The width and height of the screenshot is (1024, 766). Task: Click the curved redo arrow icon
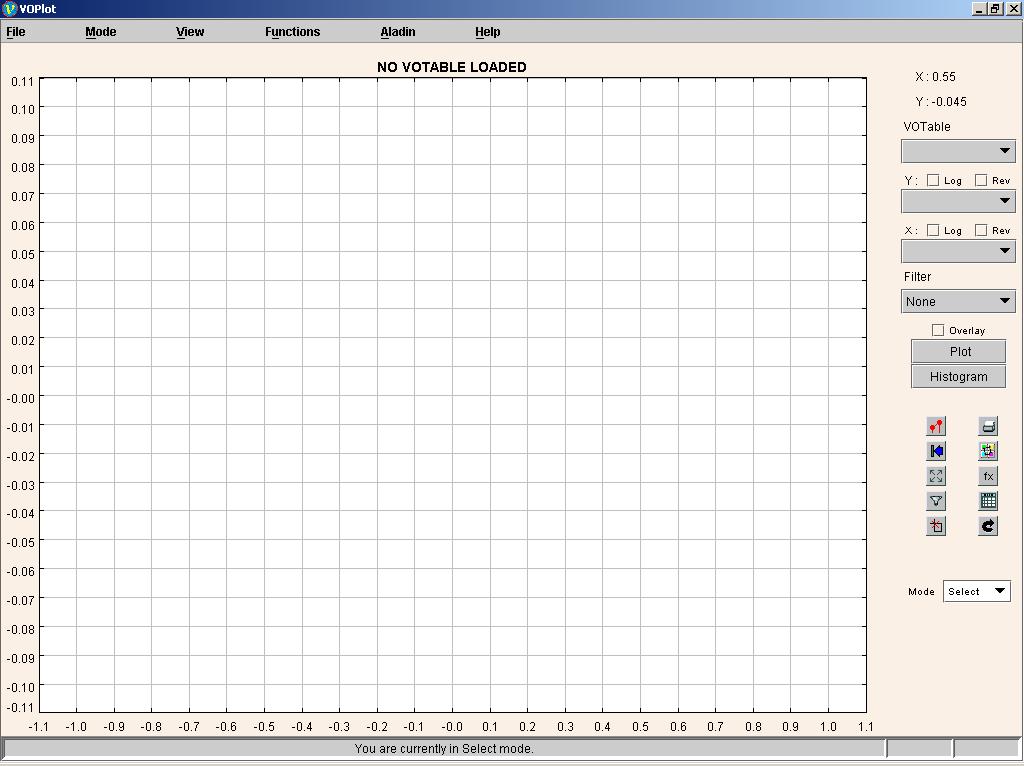988,526
